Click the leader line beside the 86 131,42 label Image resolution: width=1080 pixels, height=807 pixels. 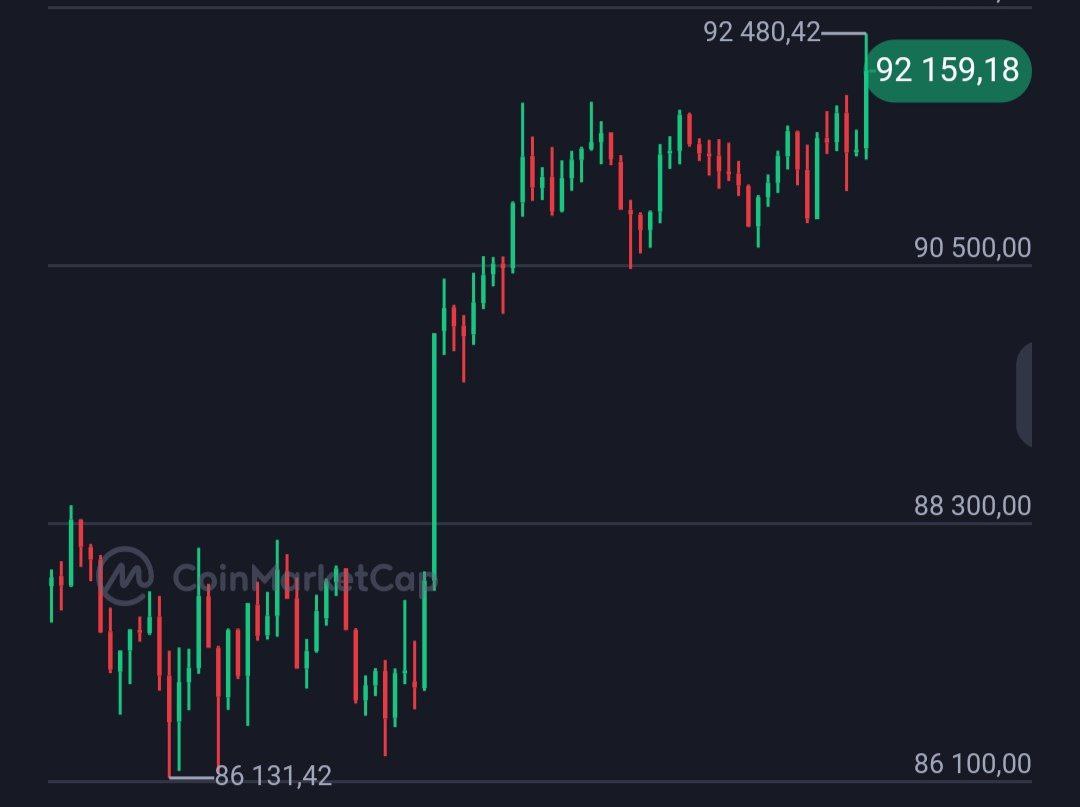(x=192, y=776)
